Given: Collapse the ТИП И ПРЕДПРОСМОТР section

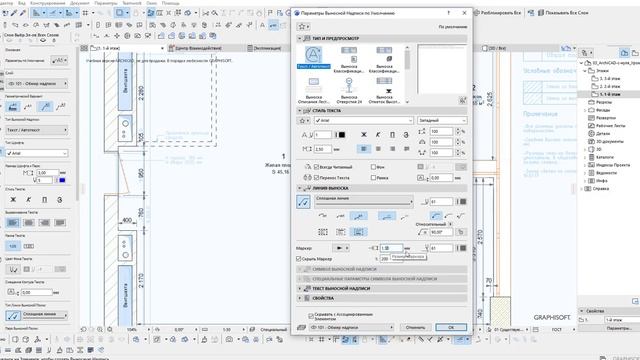Looking at the screenshot, I should click(300, 38).
